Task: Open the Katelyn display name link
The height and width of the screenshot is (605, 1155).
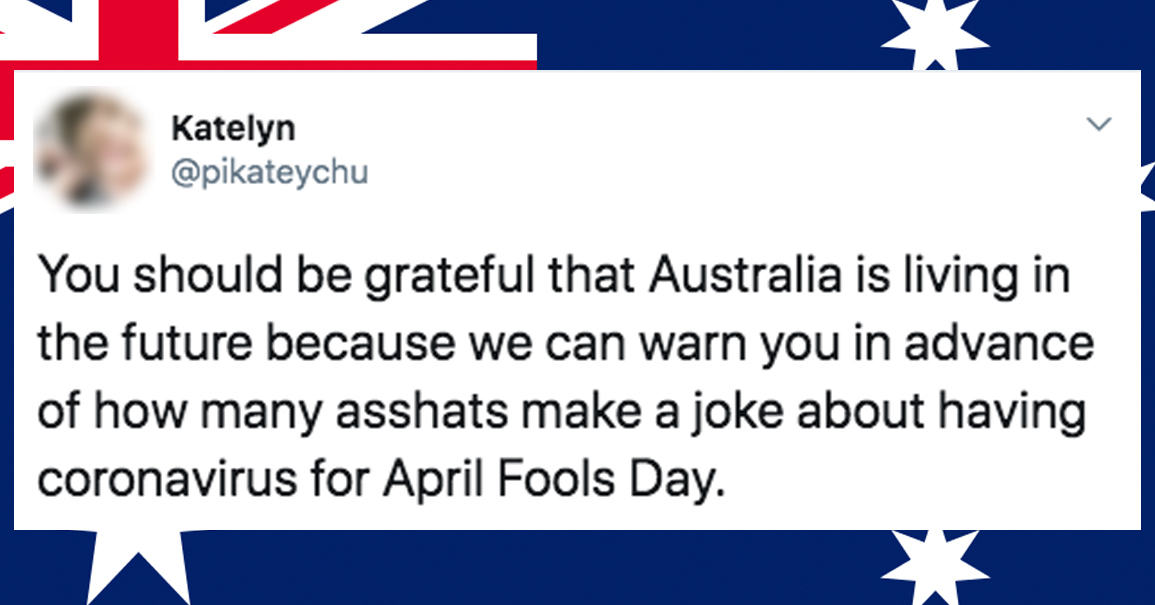Action: pyautogui.click(x=233, y=129)
